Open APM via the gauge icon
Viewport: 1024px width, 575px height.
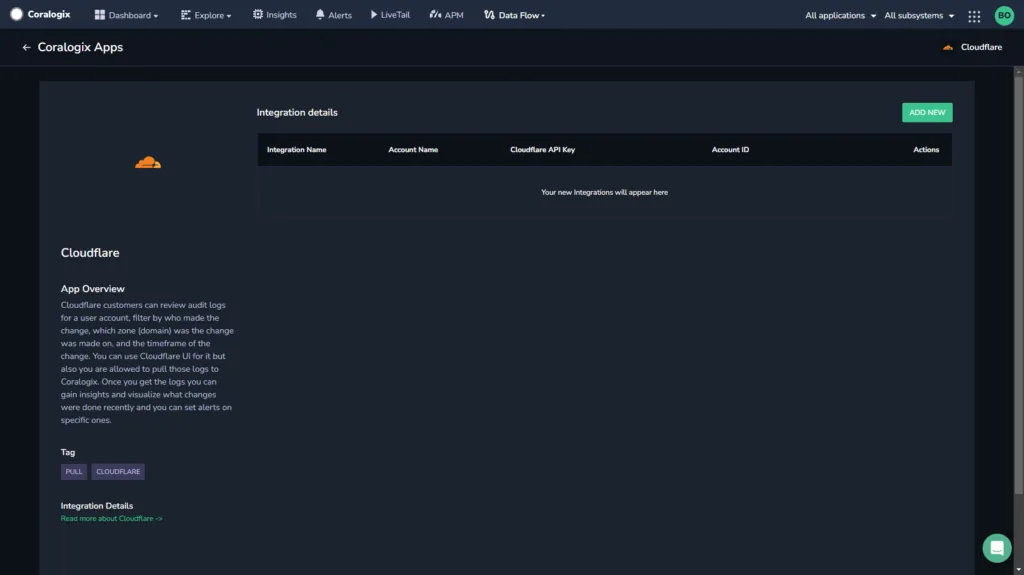[x=435, y=14]
